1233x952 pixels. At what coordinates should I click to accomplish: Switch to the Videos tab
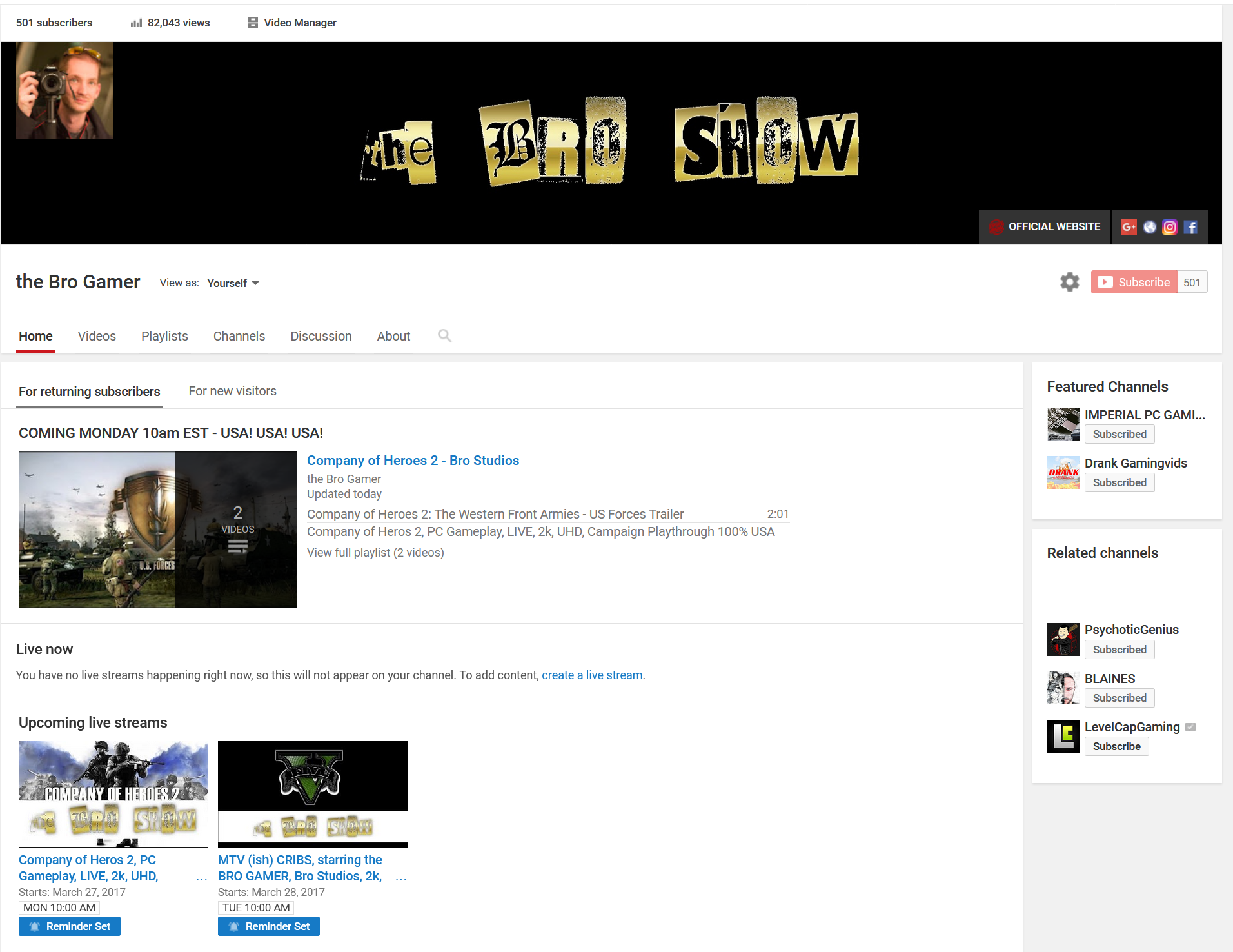[x=97, y=336]
